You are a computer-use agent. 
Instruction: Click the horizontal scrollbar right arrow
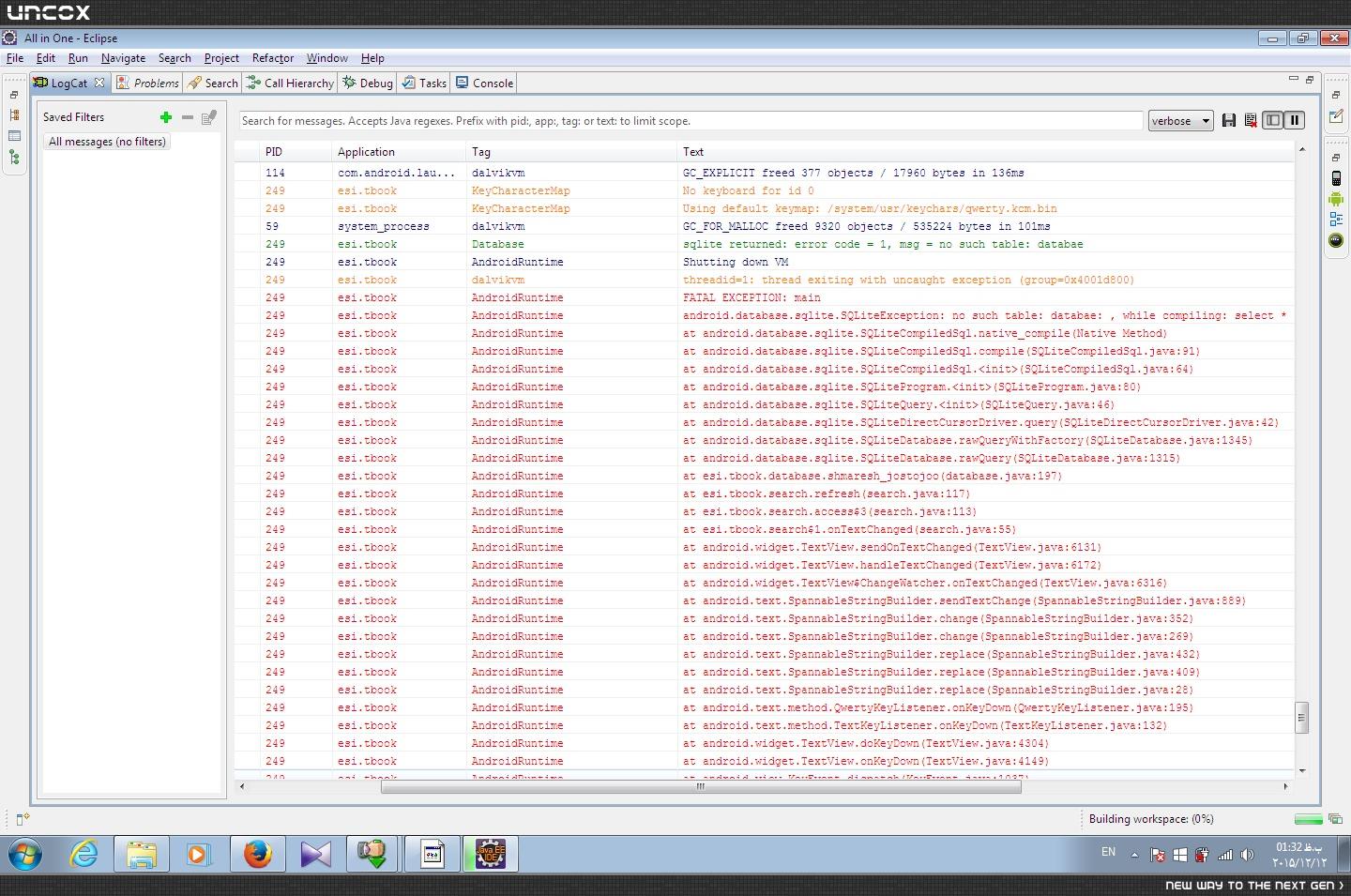coord(1285,786)
